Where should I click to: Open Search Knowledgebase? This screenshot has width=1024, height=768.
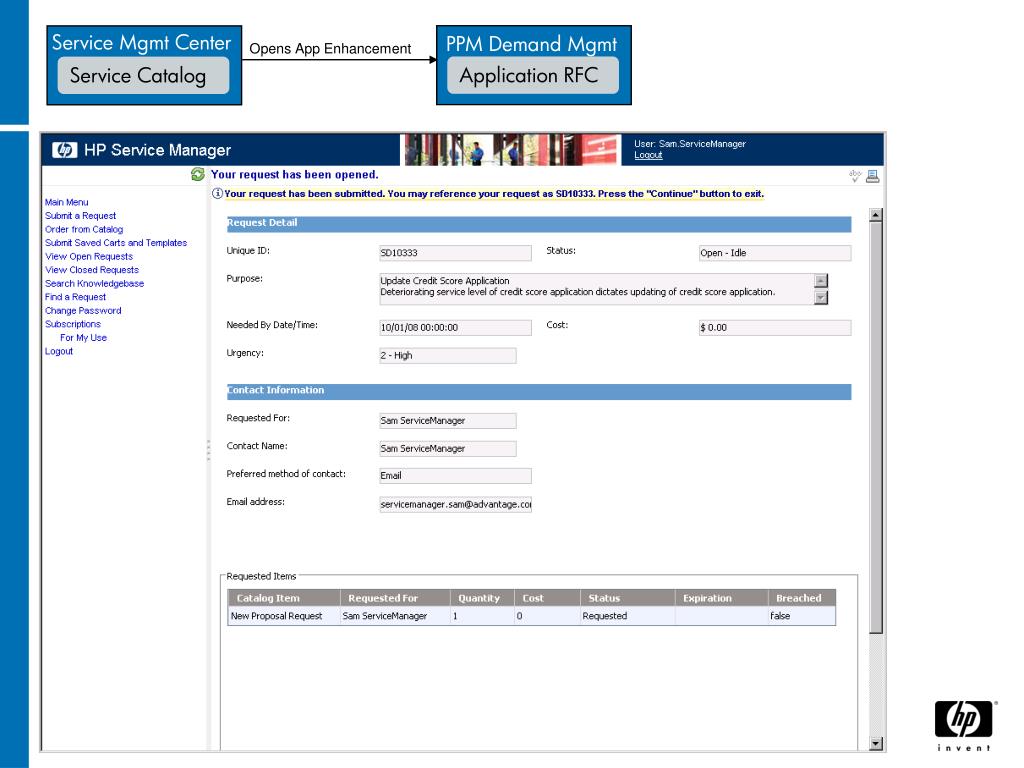point(95,283)
